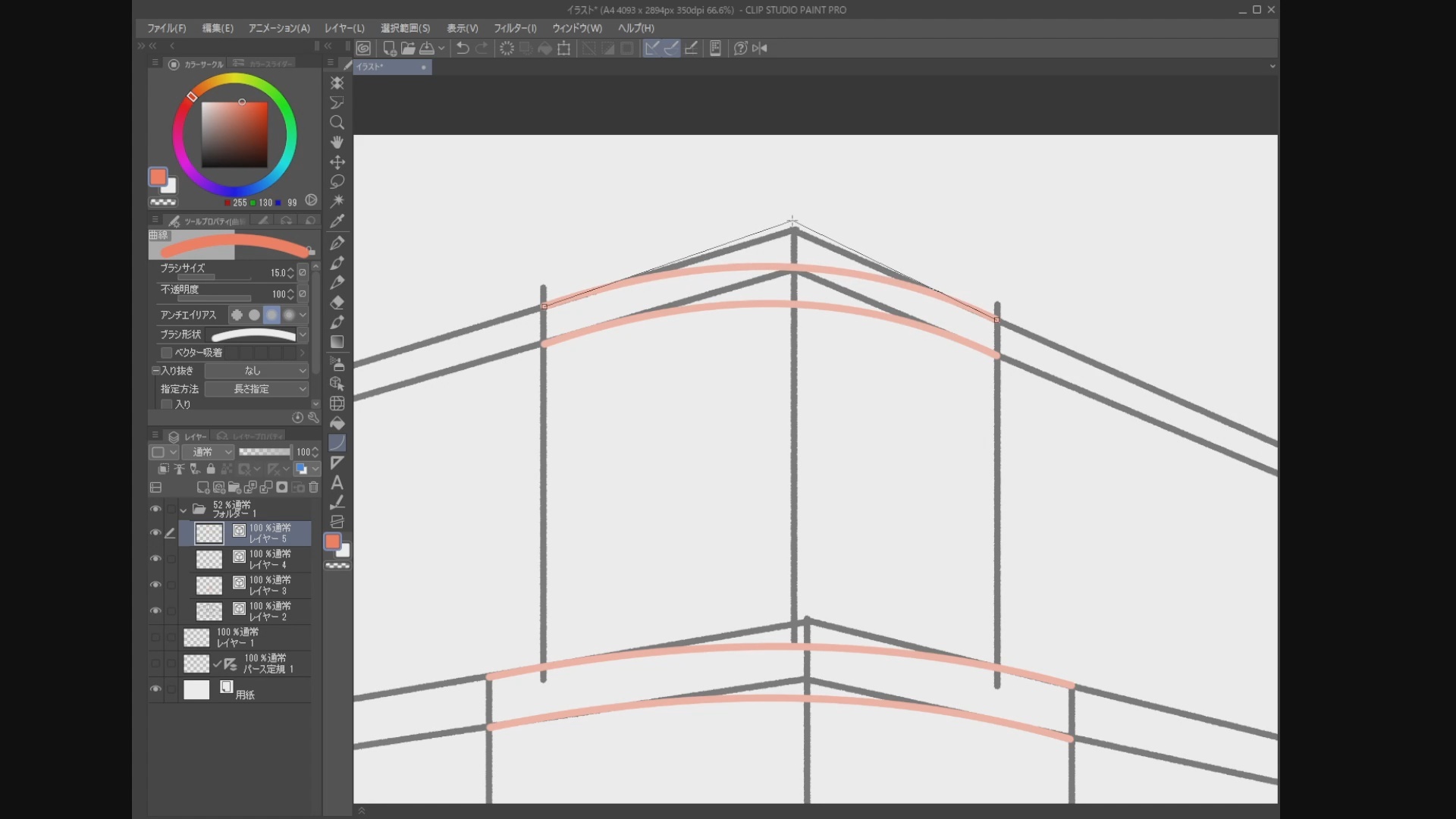Select the レイヤー 2 layer thumbnail
The image size is (1456, 819).
[x=209, y=611]
